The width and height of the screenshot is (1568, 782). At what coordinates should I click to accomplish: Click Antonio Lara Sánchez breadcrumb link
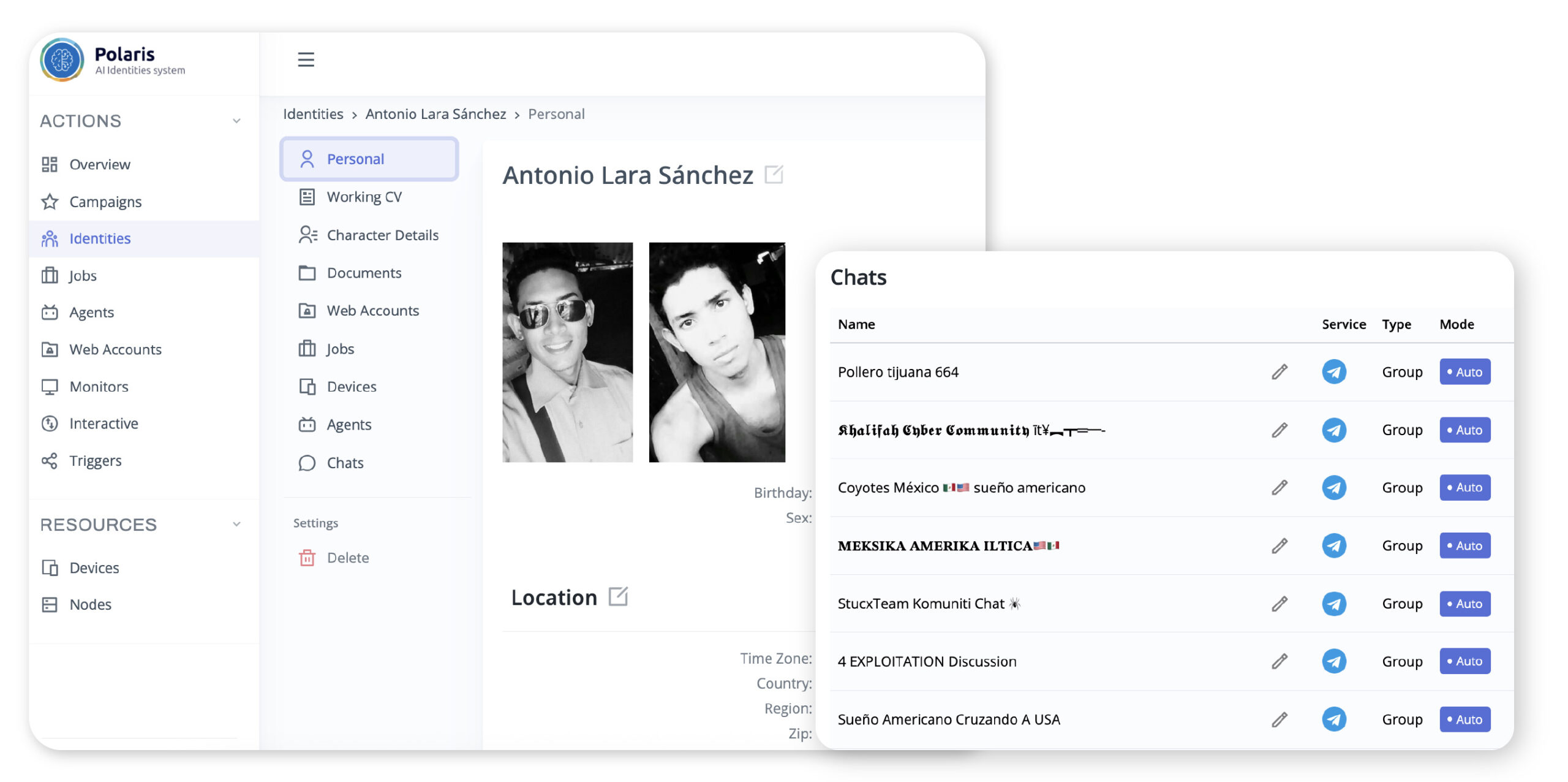click(x=435, y=114)
